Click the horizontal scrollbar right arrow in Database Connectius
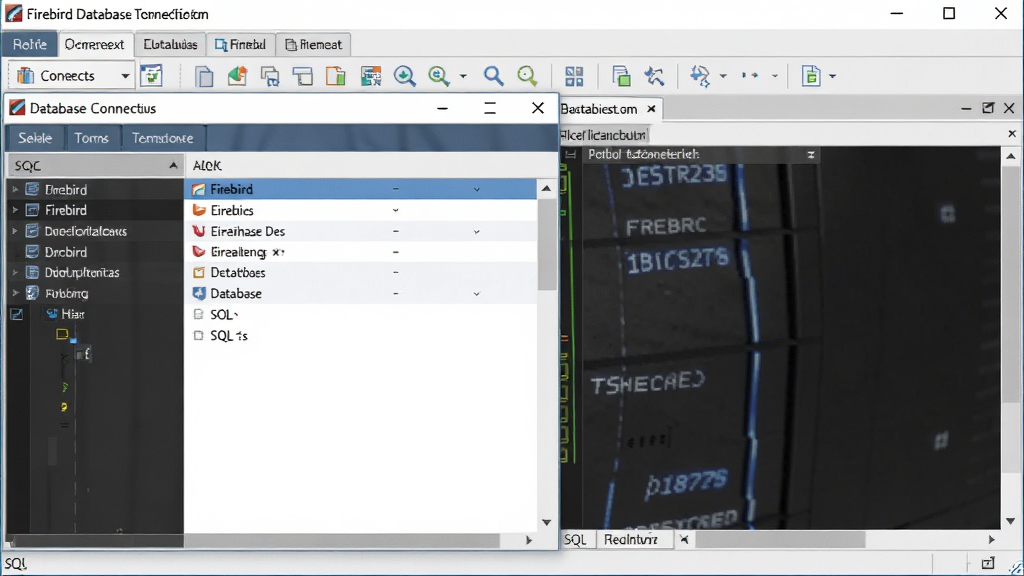 click(x=528, y=541)
